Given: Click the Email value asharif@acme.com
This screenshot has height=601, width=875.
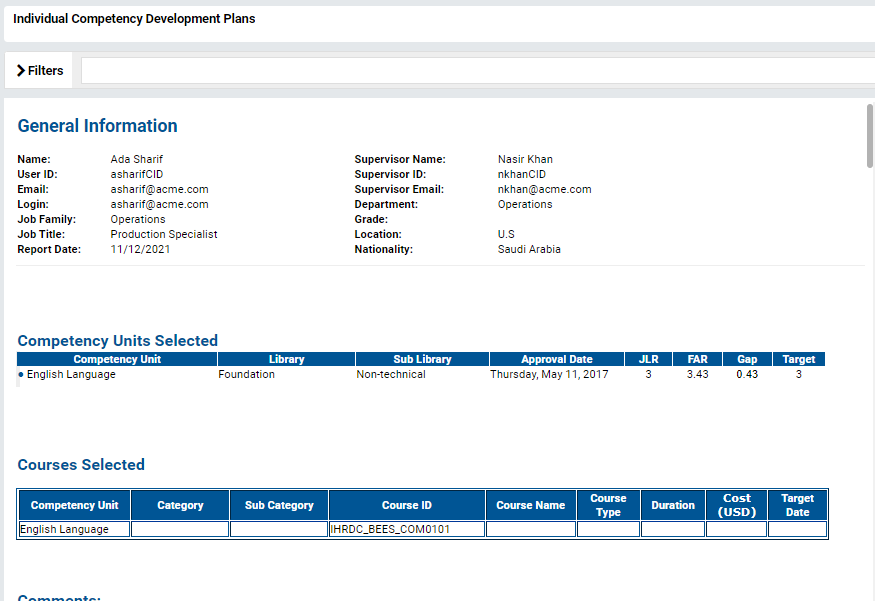Looking at the screenshot, I should [x=160, y=189].
